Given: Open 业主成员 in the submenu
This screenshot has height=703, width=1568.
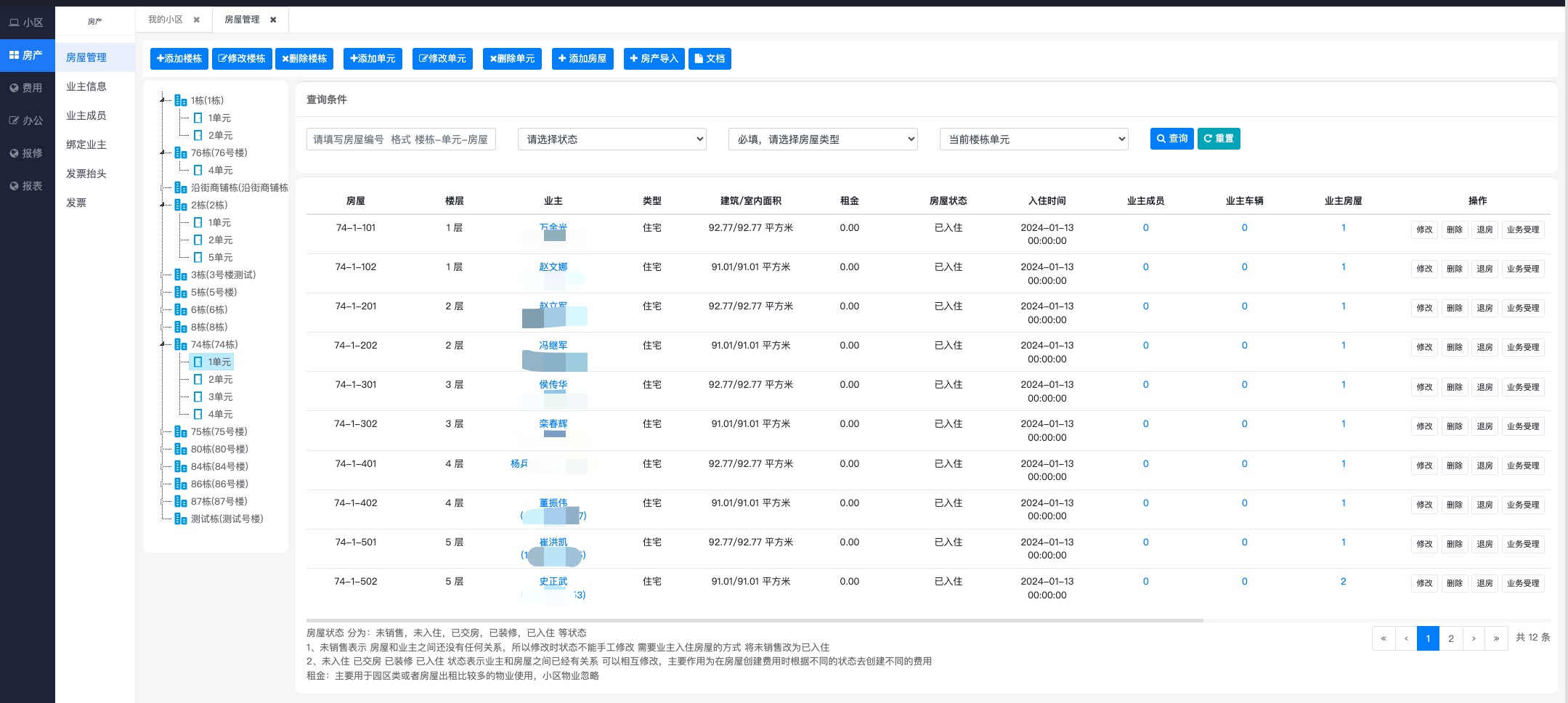Looking at the screenshot, I should pyautogui.click(x=95, y=115).
